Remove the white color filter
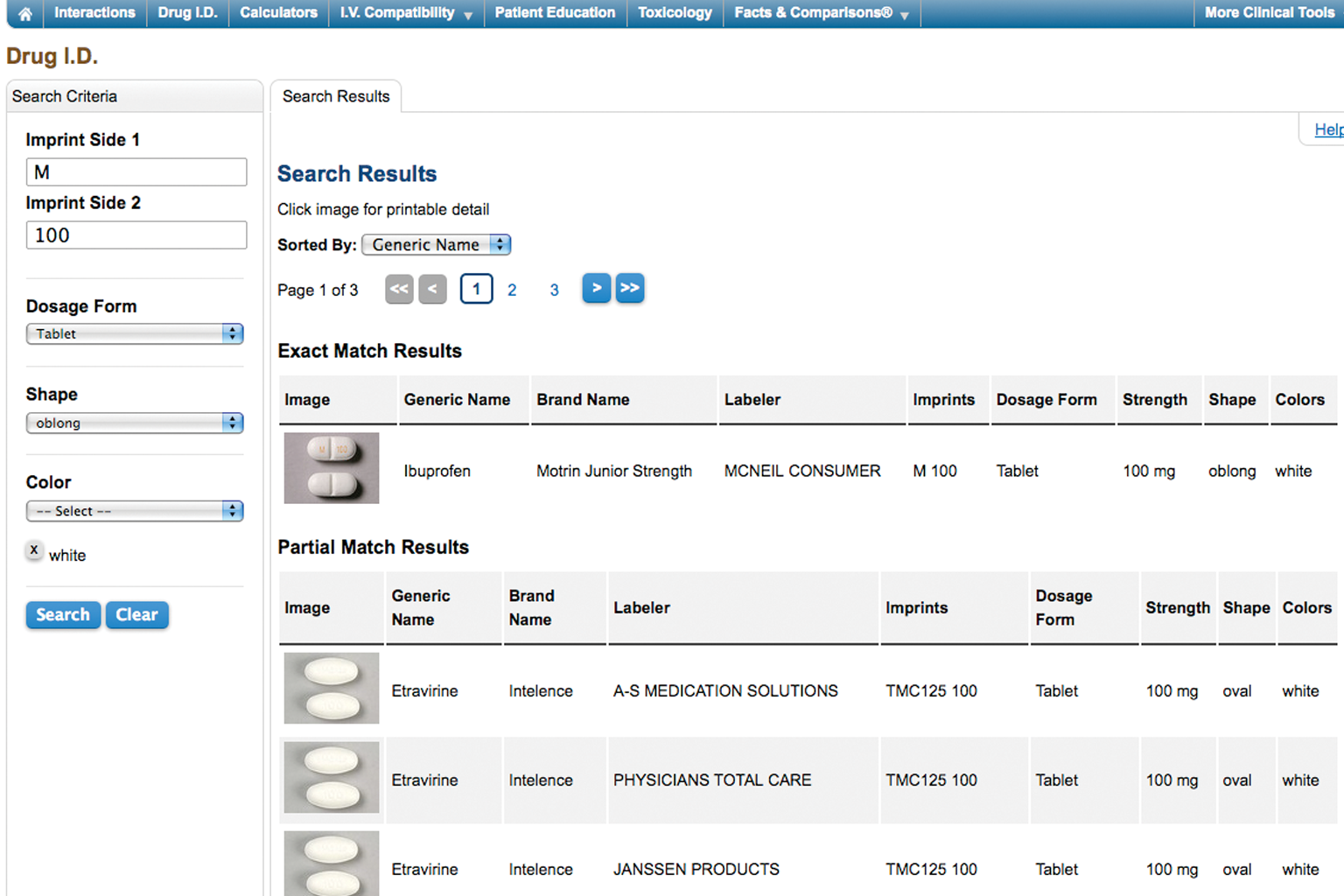This screenshot has width=1344, height=896. point(34,550)
